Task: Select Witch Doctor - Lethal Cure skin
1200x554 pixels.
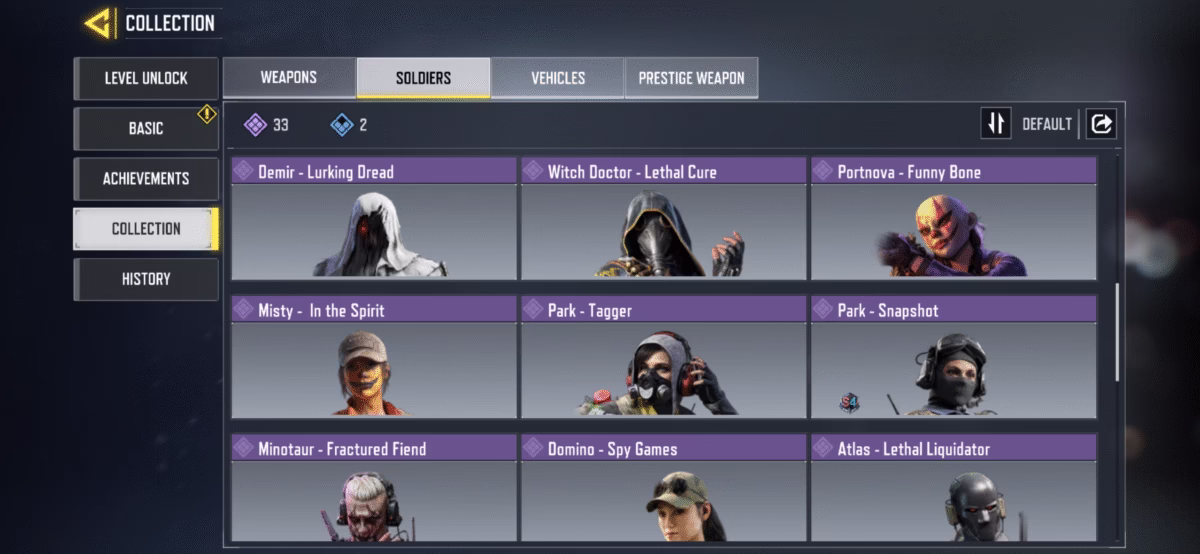Action: (x=663, y=218)
